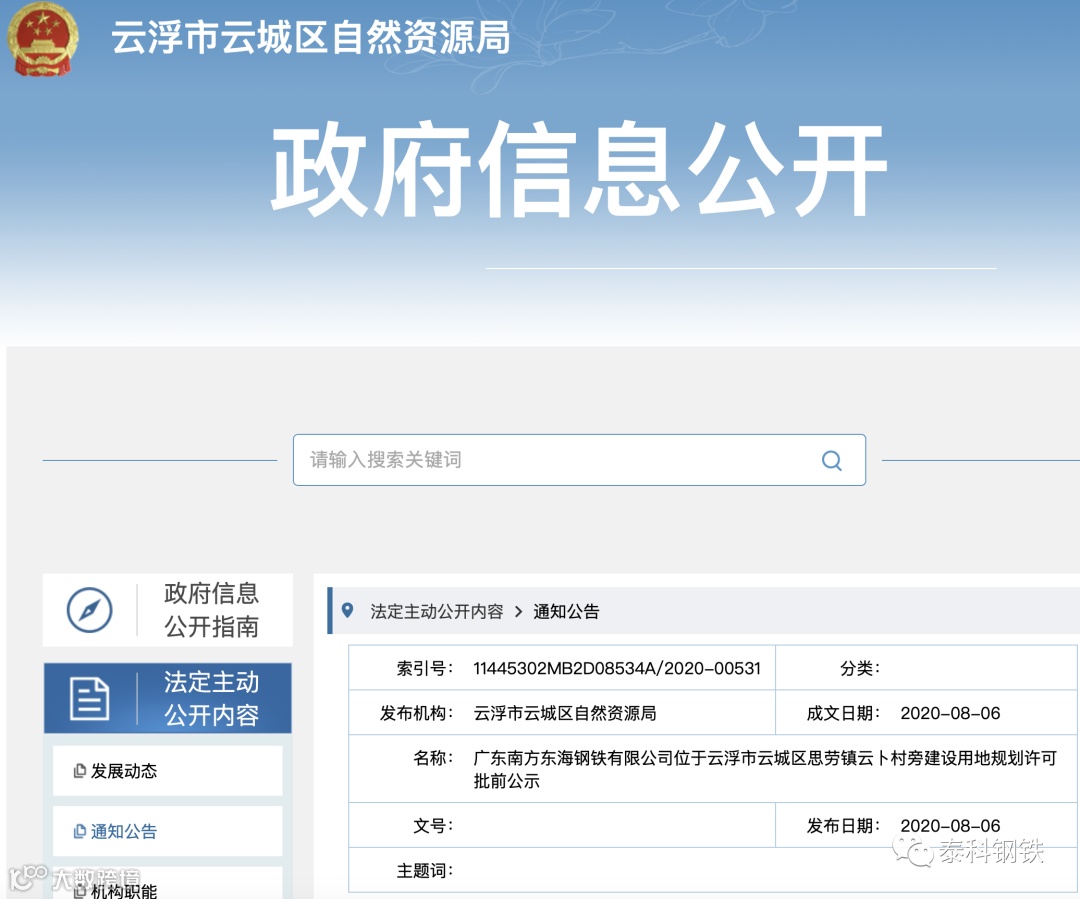Click the 主题词 label cell
The height and width of the screenshot is (899, 1080).
coord(425,871)
